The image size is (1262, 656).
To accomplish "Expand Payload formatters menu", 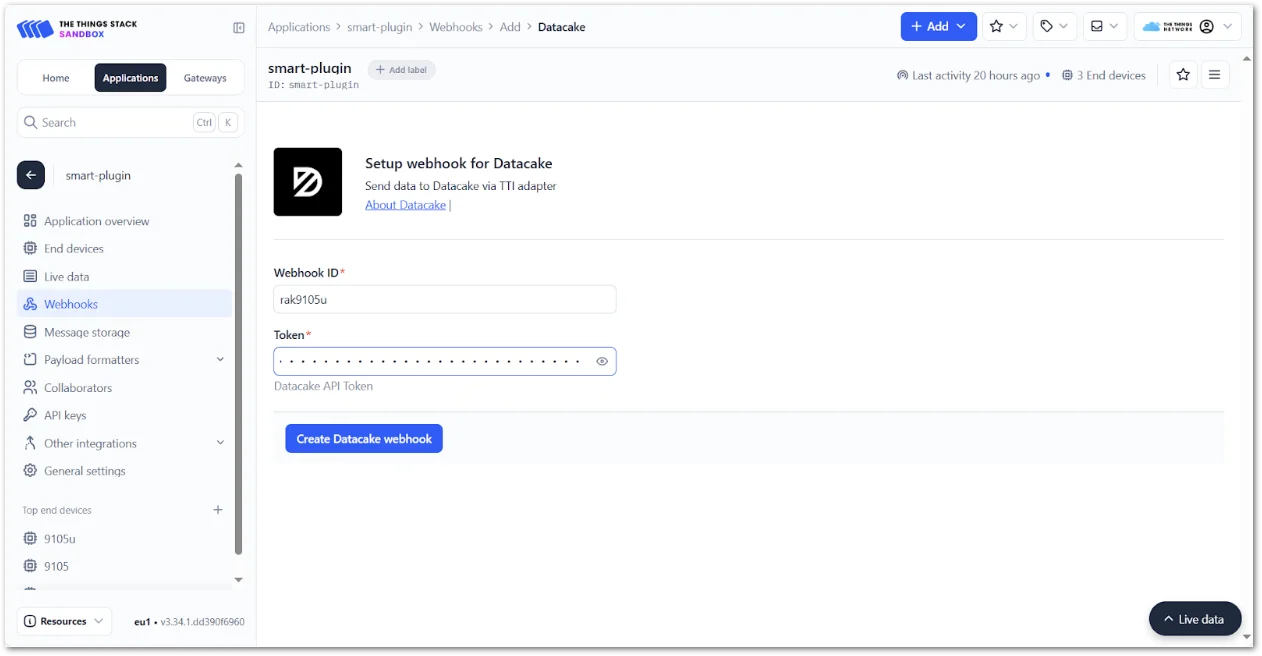I will click(x=124, y=360).
